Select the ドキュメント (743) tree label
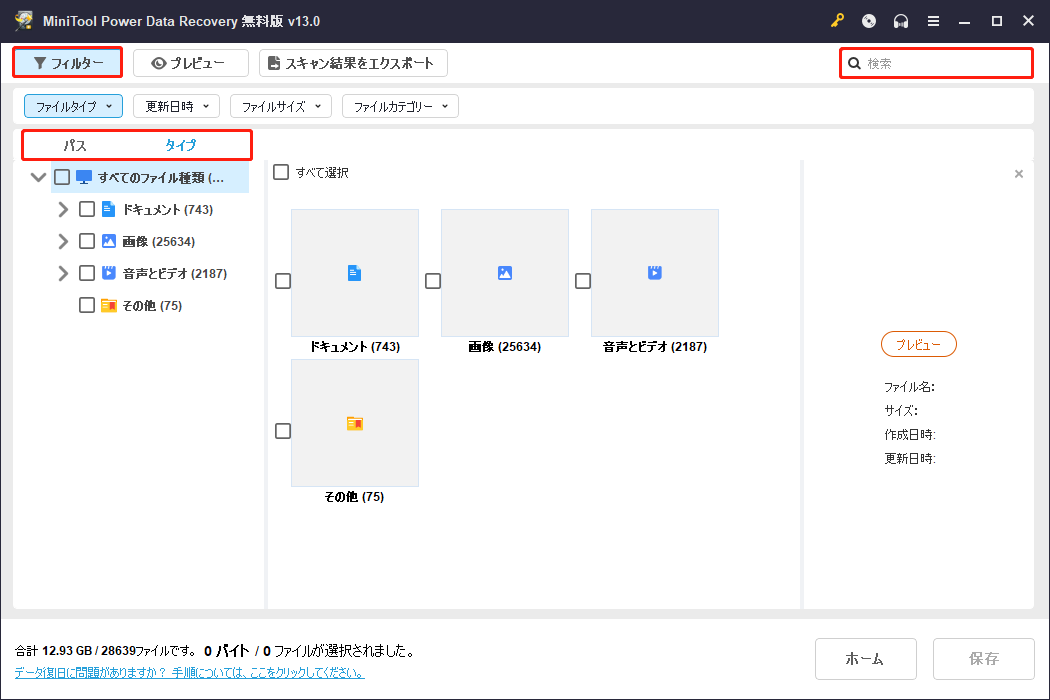Screen dimensions: 1050x700 [167, 209]
